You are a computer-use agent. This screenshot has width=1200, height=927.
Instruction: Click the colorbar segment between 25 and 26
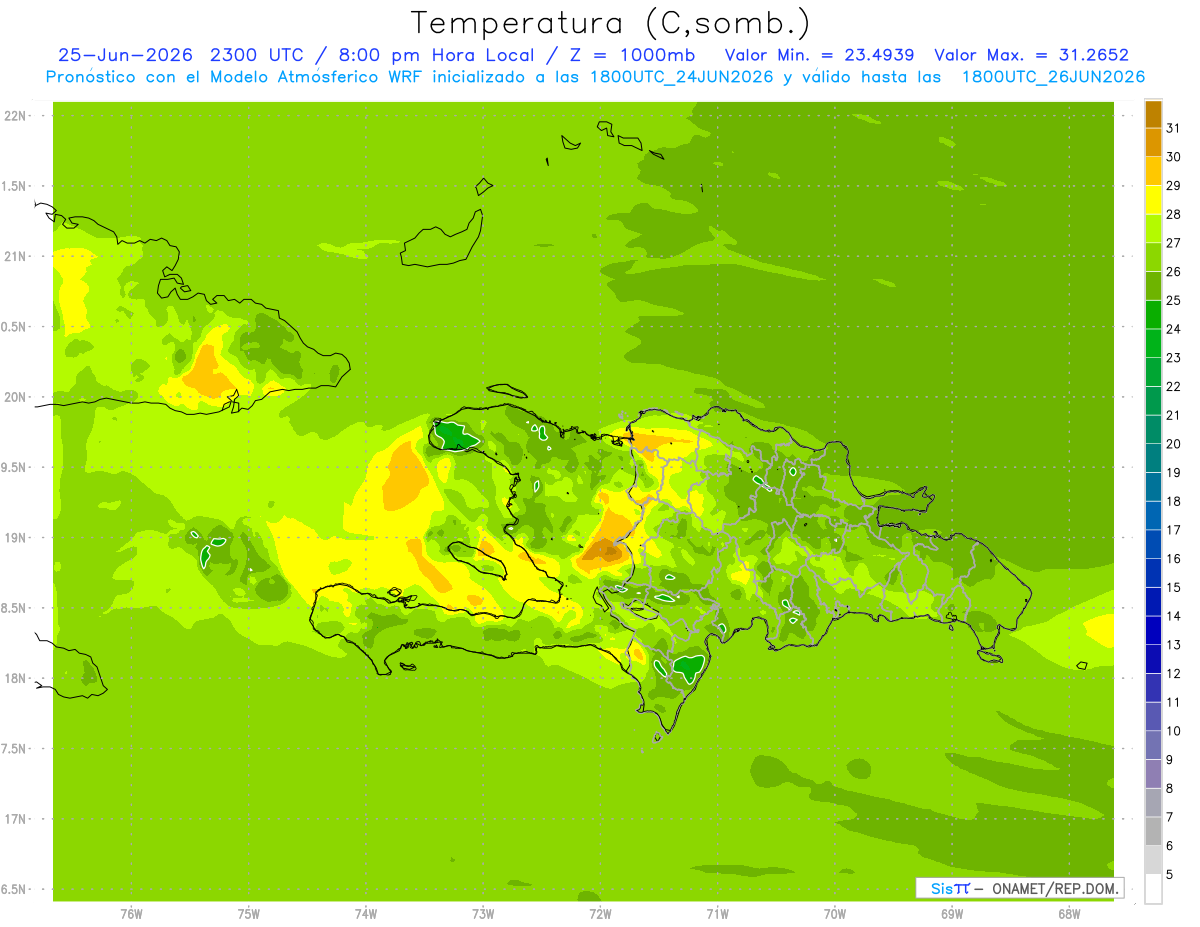(x=1153, y=286)
